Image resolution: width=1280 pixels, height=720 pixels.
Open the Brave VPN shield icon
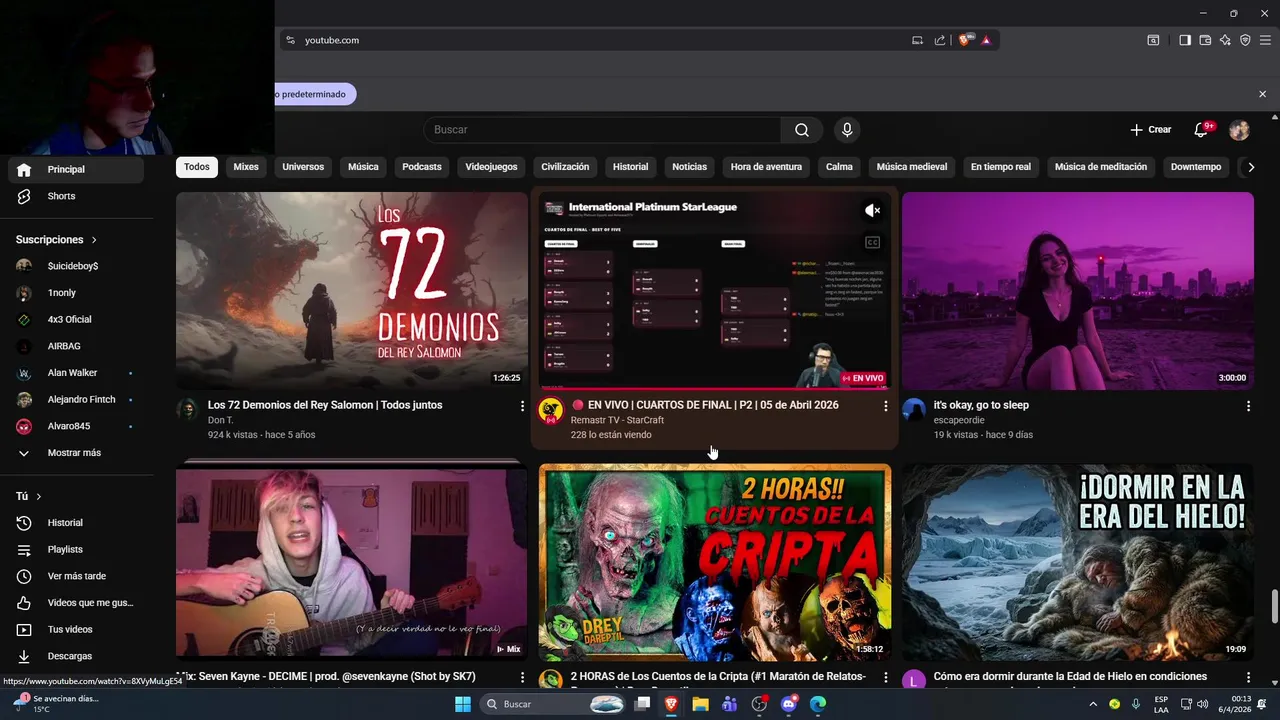click(1245, 40)
